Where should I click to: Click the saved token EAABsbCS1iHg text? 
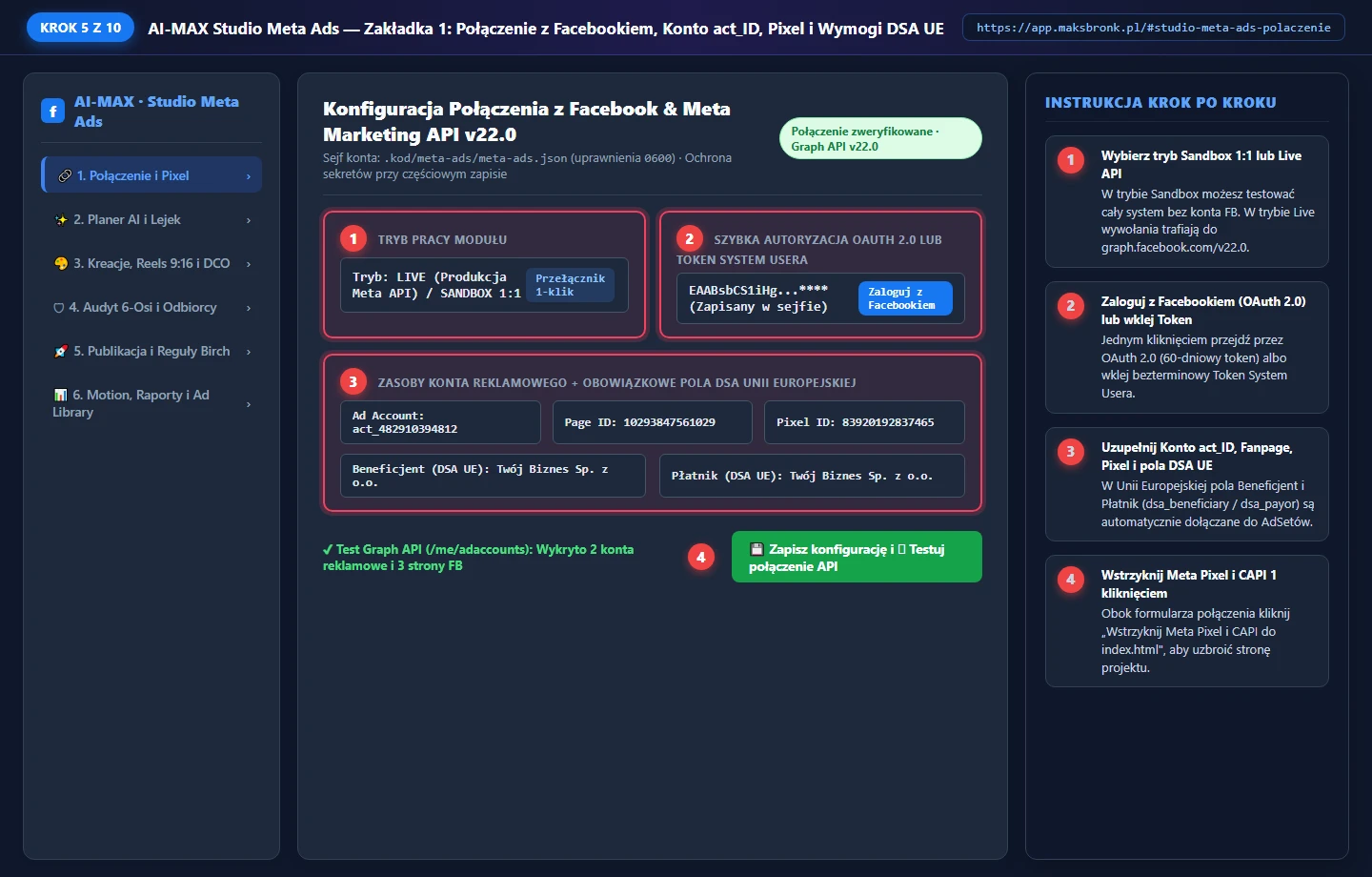758,298
